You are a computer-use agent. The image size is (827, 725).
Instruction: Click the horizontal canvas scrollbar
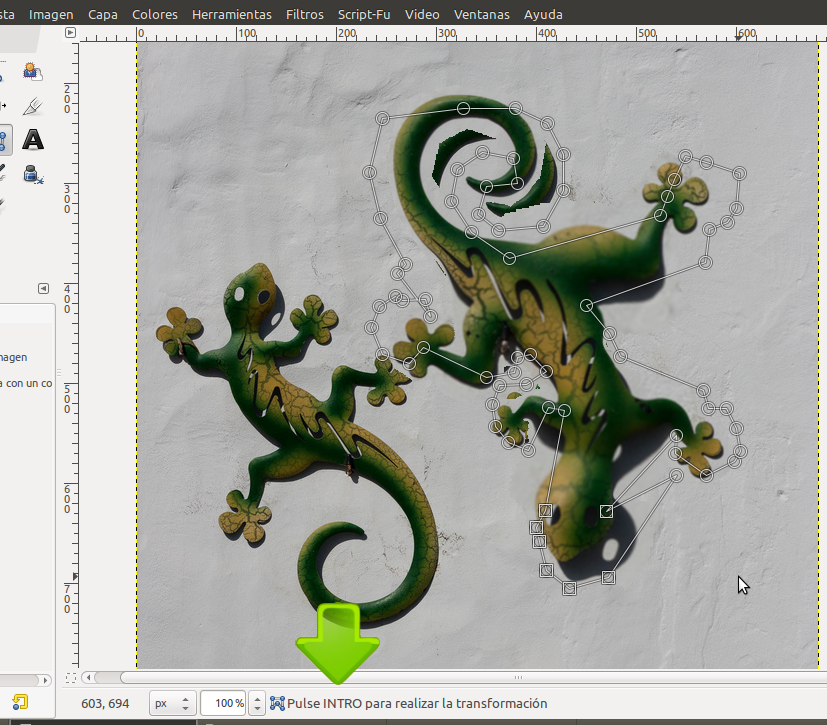pyautogui.click(x=450, y=677)
